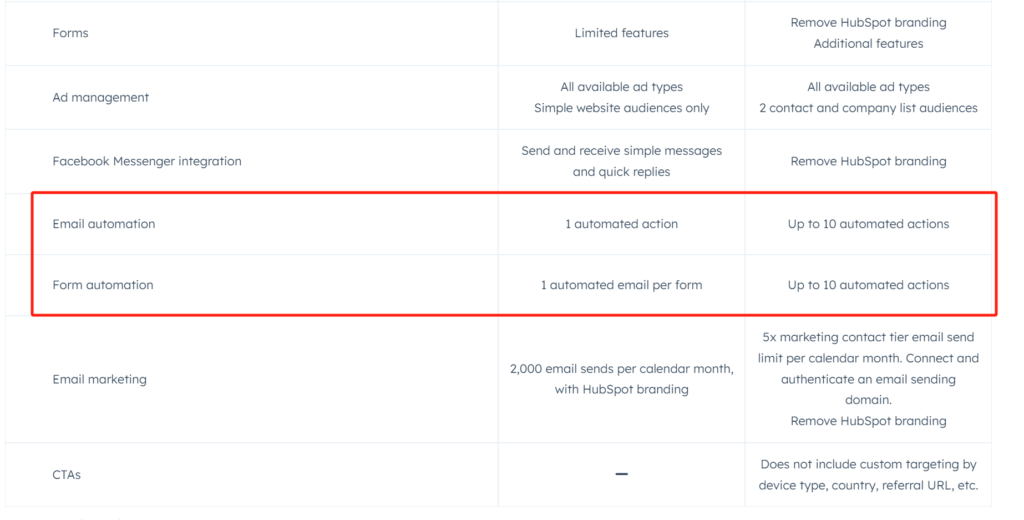The image size is (1024, 520).
Task: Click the Ad management row label
Action: [101, 97]
